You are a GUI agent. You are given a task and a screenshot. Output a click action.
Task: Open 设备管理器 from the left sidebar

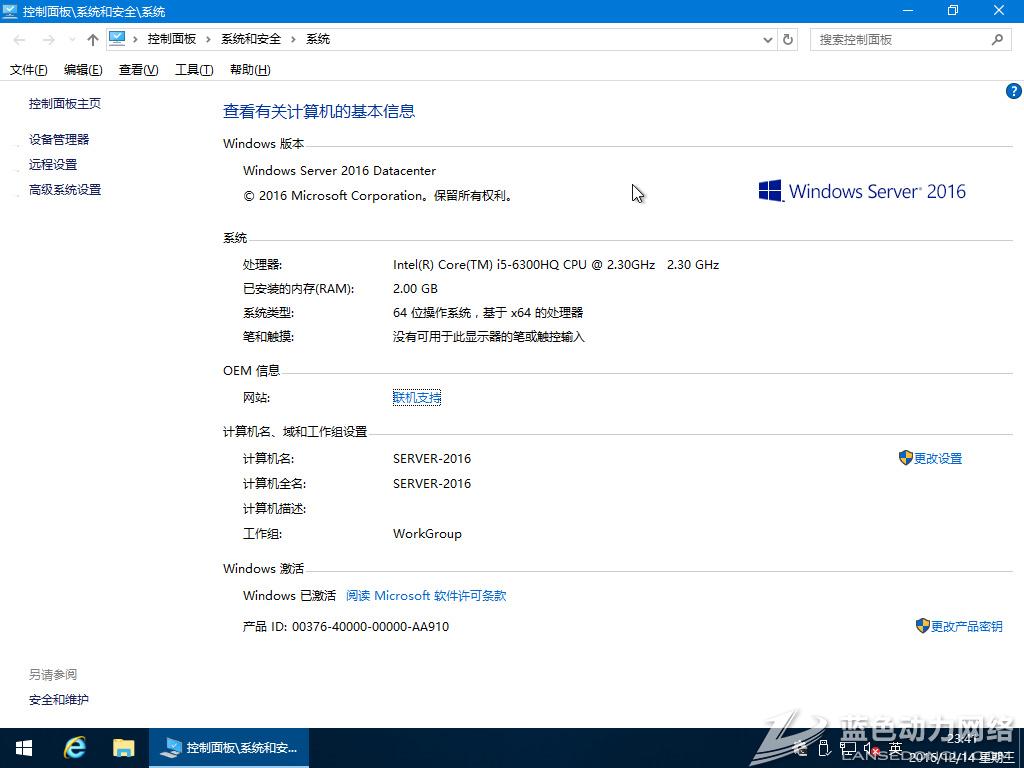[59, 140]
